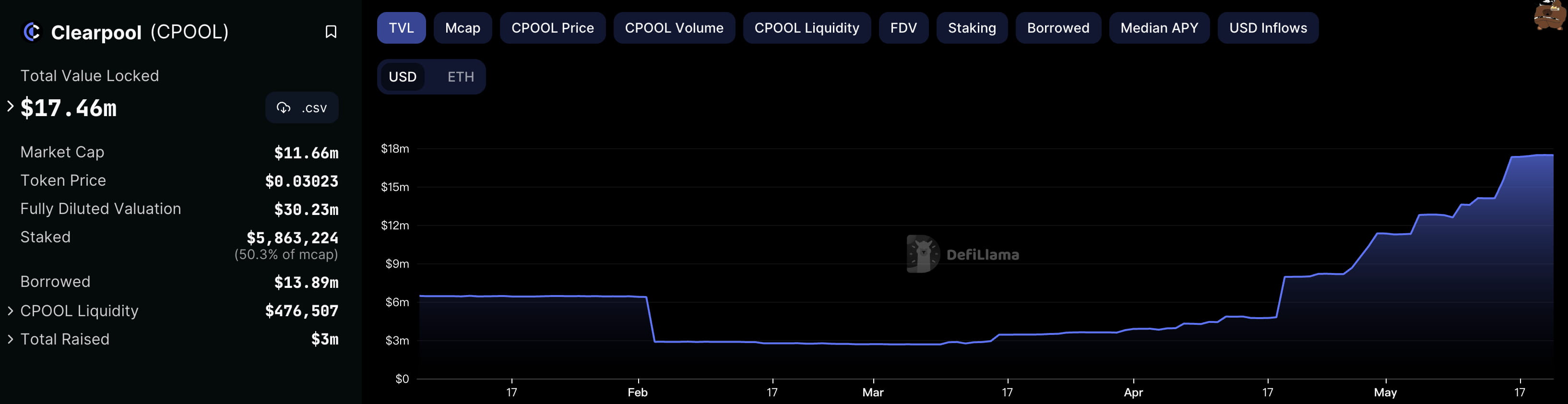Viewport: 1568px width, 404px height.
Task: Expand the CPOOL Liquidity row
Action: click(x=11, y=311)
